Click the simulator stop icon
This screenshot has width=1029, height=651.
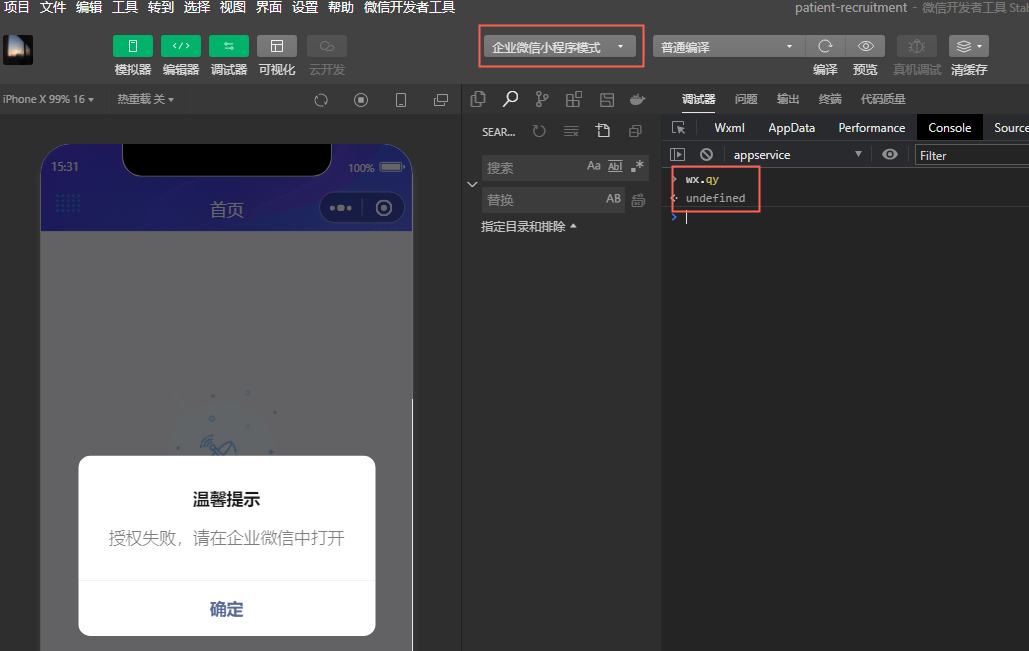pos(361,100)
